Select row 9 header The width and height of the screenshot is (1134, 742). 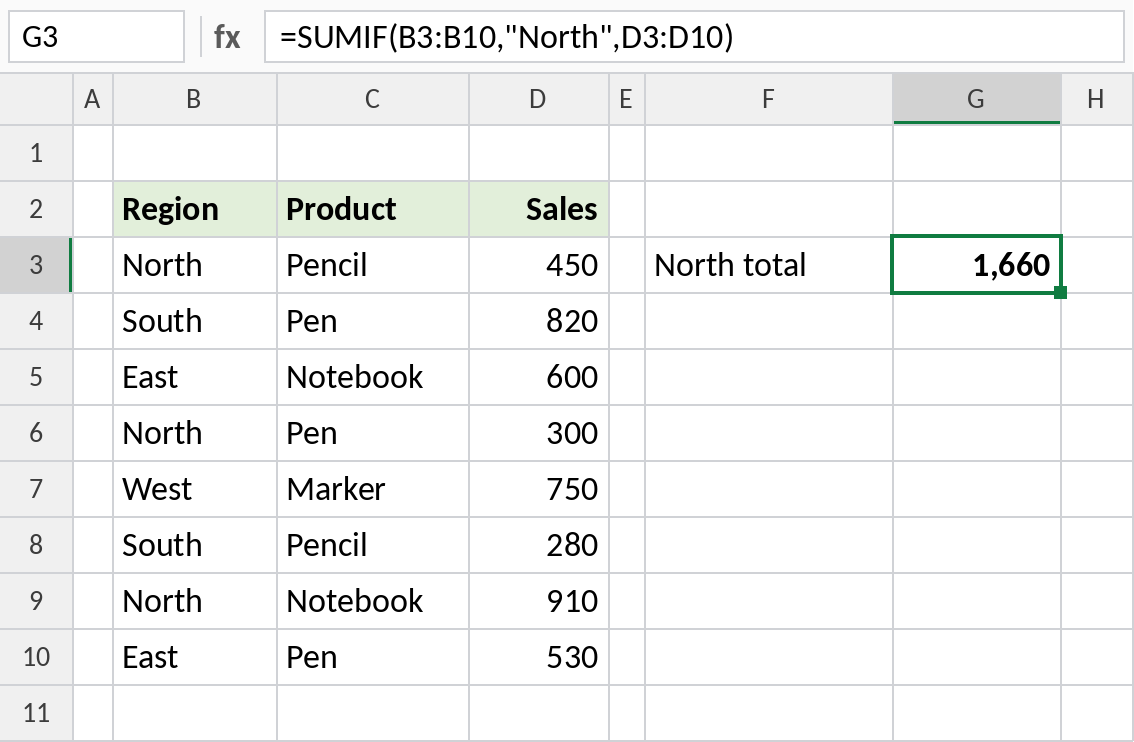coord(36,601)
